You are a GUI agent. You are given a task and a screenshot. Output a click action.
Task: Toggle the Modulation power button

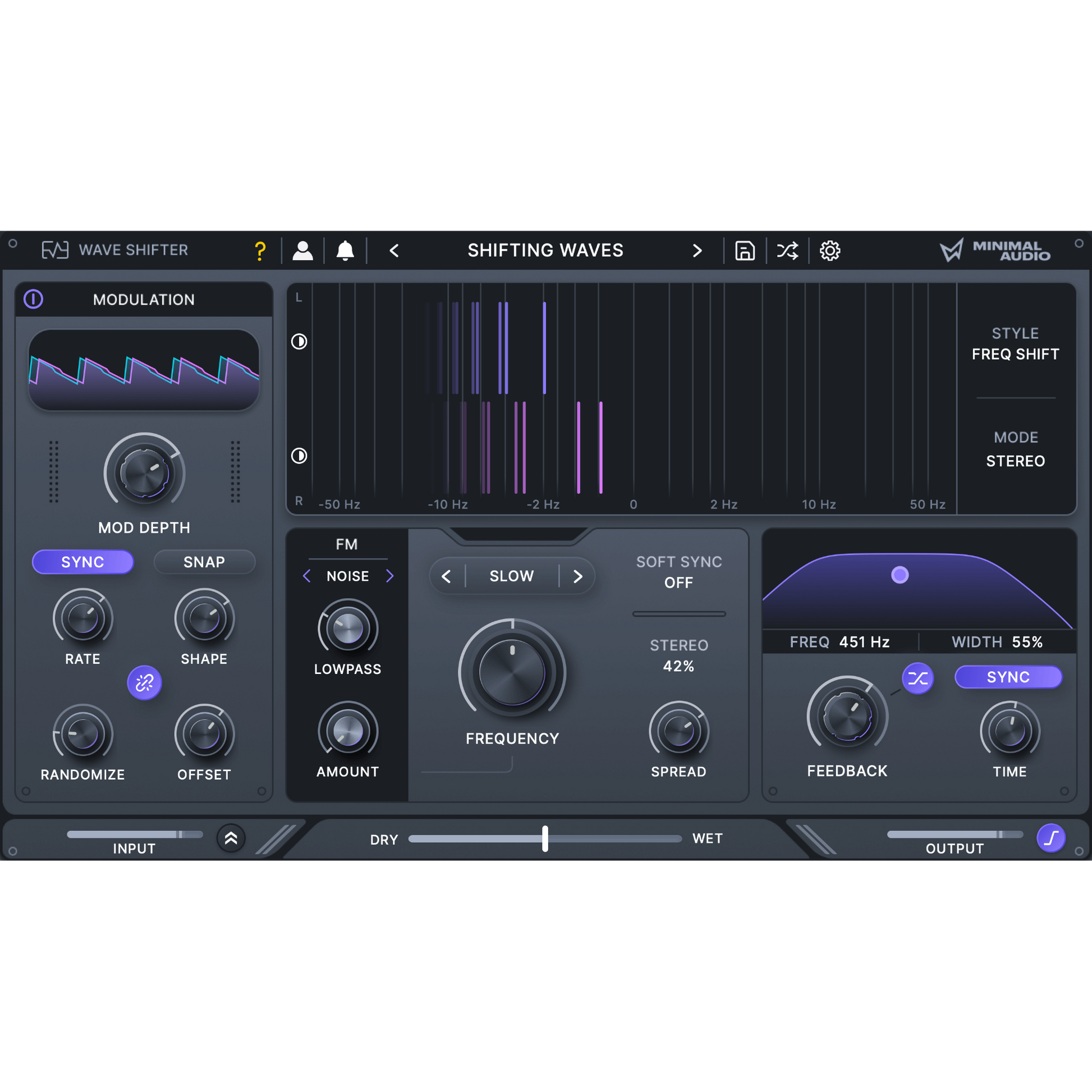pyautogui.click(x=33, y=299)
